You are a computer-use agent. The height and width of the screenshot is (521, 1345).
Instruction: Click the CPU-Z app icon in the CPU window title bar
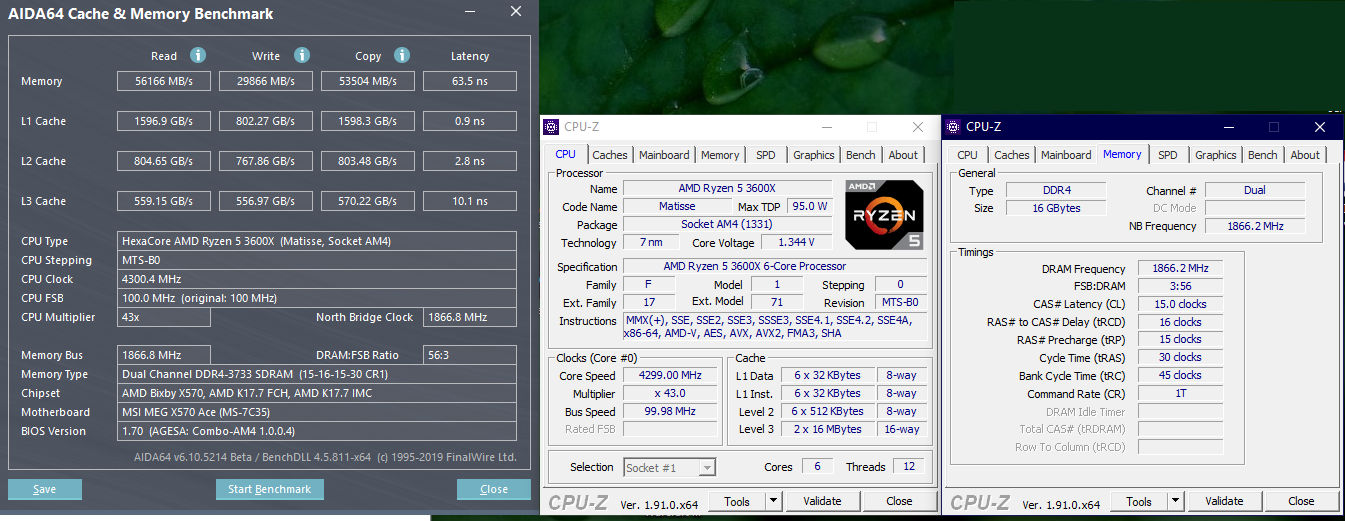click(551, 127)
